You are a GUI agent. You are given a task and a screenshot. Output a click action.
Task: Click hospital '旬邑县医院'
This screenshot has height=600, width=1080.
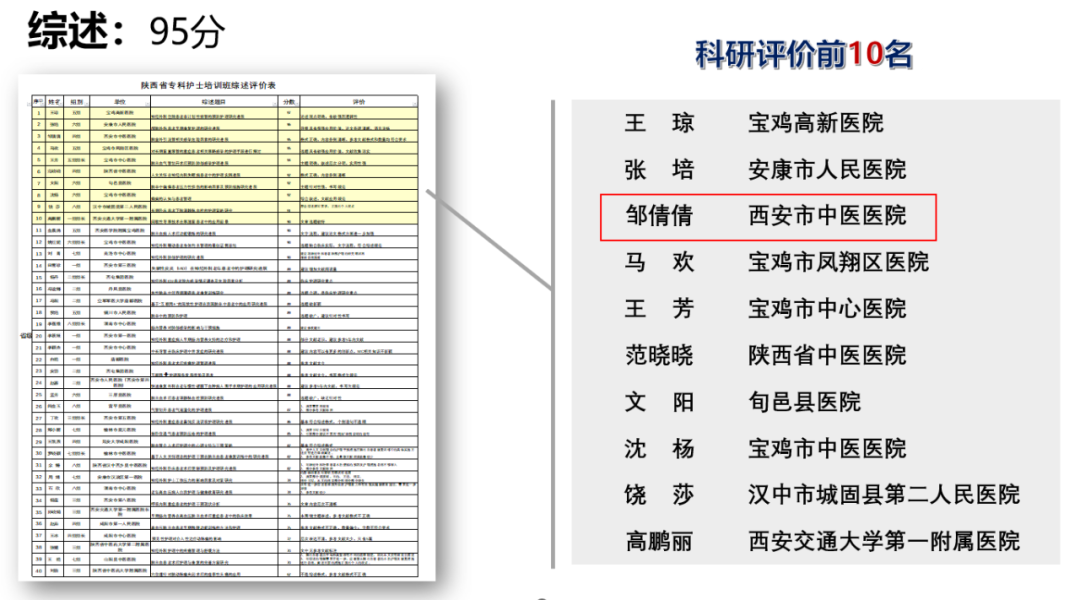tap(804, 402)
